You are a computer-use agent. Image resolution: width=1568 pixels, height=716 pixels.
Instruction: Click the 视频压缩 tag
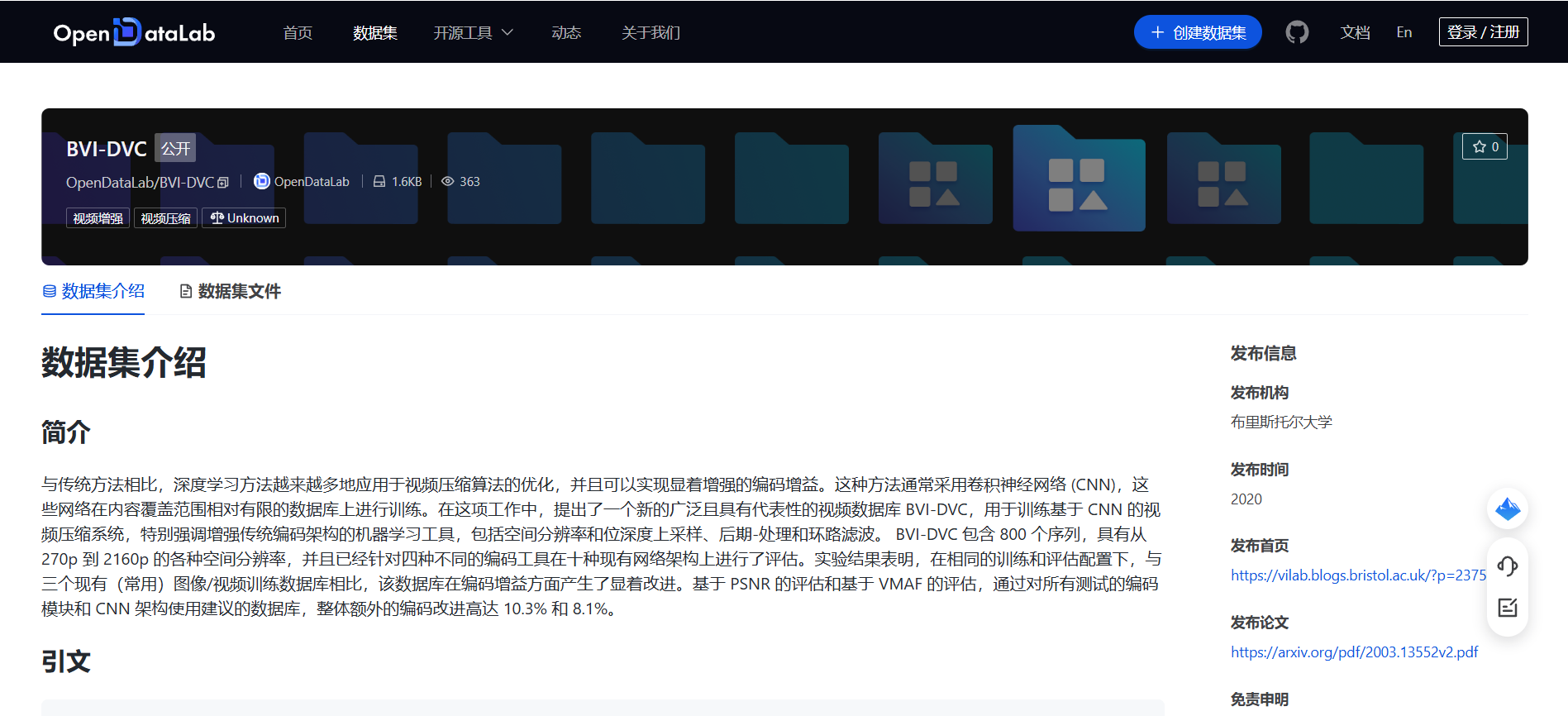point(165,218)
